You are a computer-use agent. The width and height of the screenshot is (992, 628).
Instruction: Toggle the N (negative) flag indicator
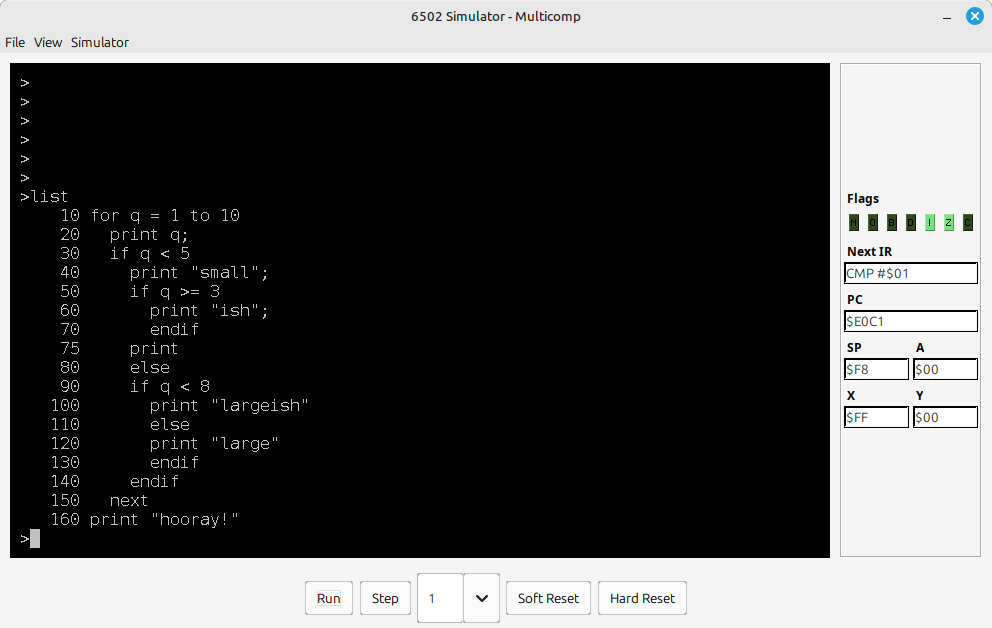(x=854, y=223)
